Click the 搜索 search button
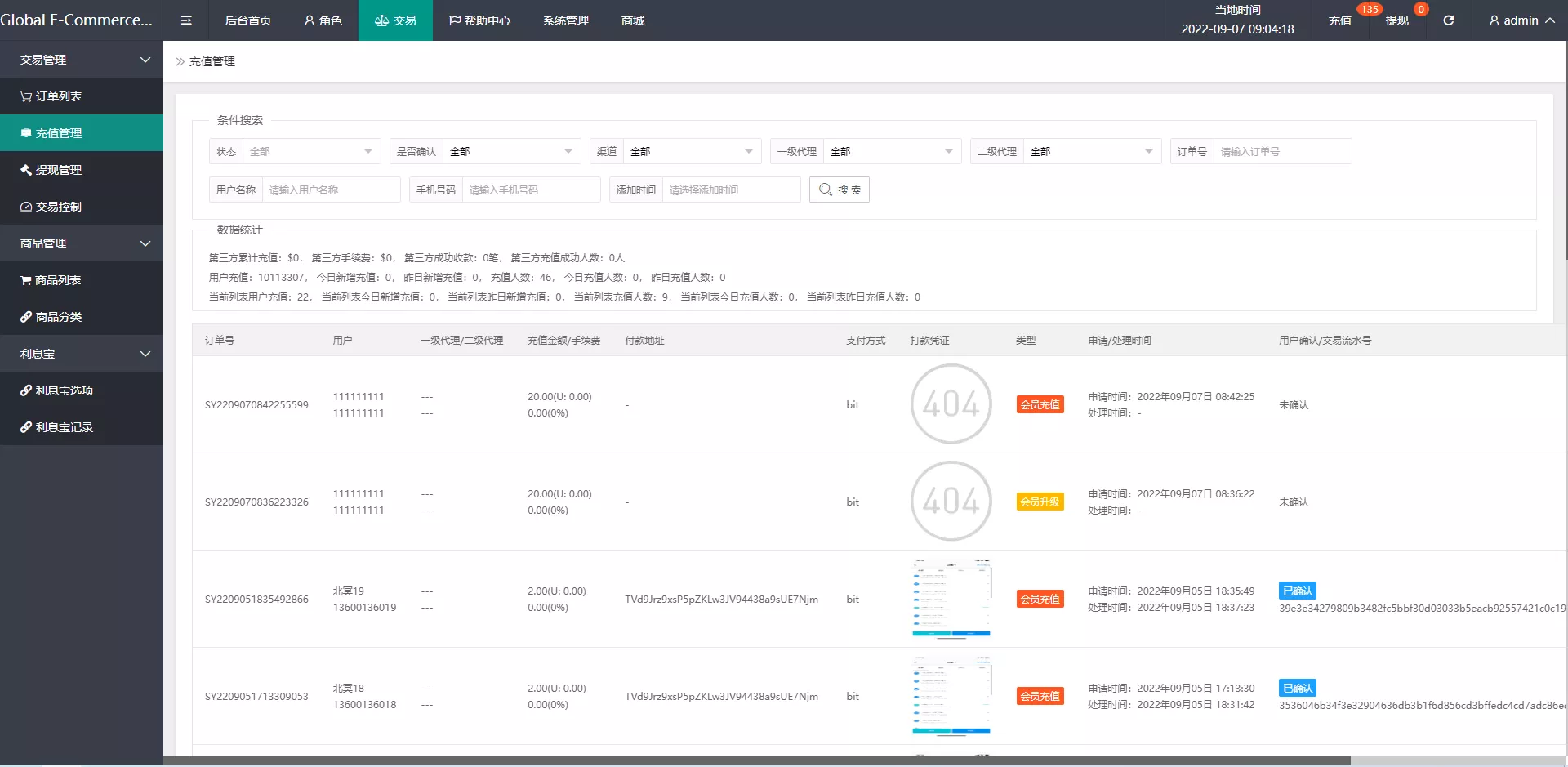 pos(839,190)
